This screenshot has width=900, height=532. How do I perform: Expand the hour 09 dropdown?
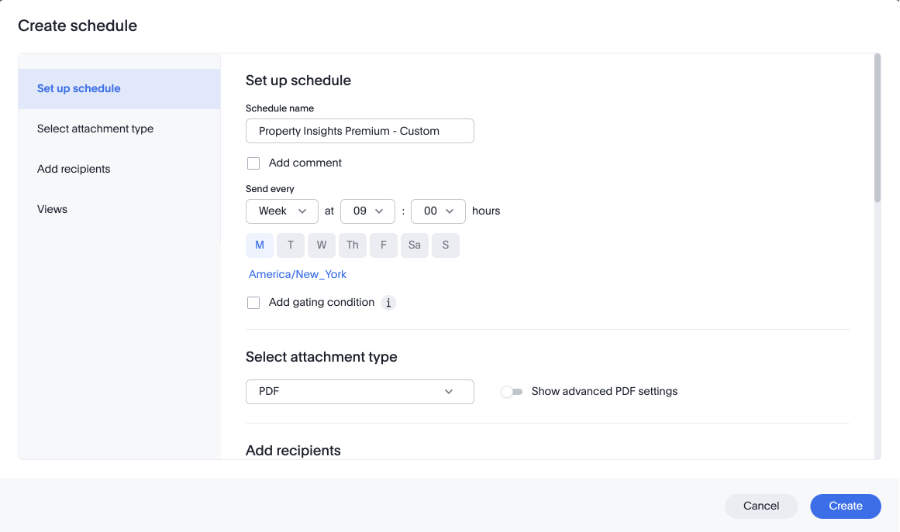[x=368, y=211]
